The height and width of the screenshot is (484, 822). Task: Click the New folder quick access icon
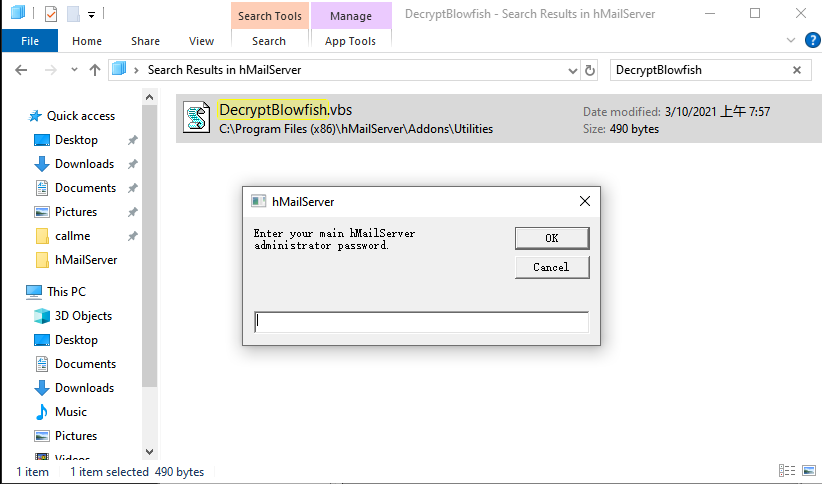(x=73, y=14)
